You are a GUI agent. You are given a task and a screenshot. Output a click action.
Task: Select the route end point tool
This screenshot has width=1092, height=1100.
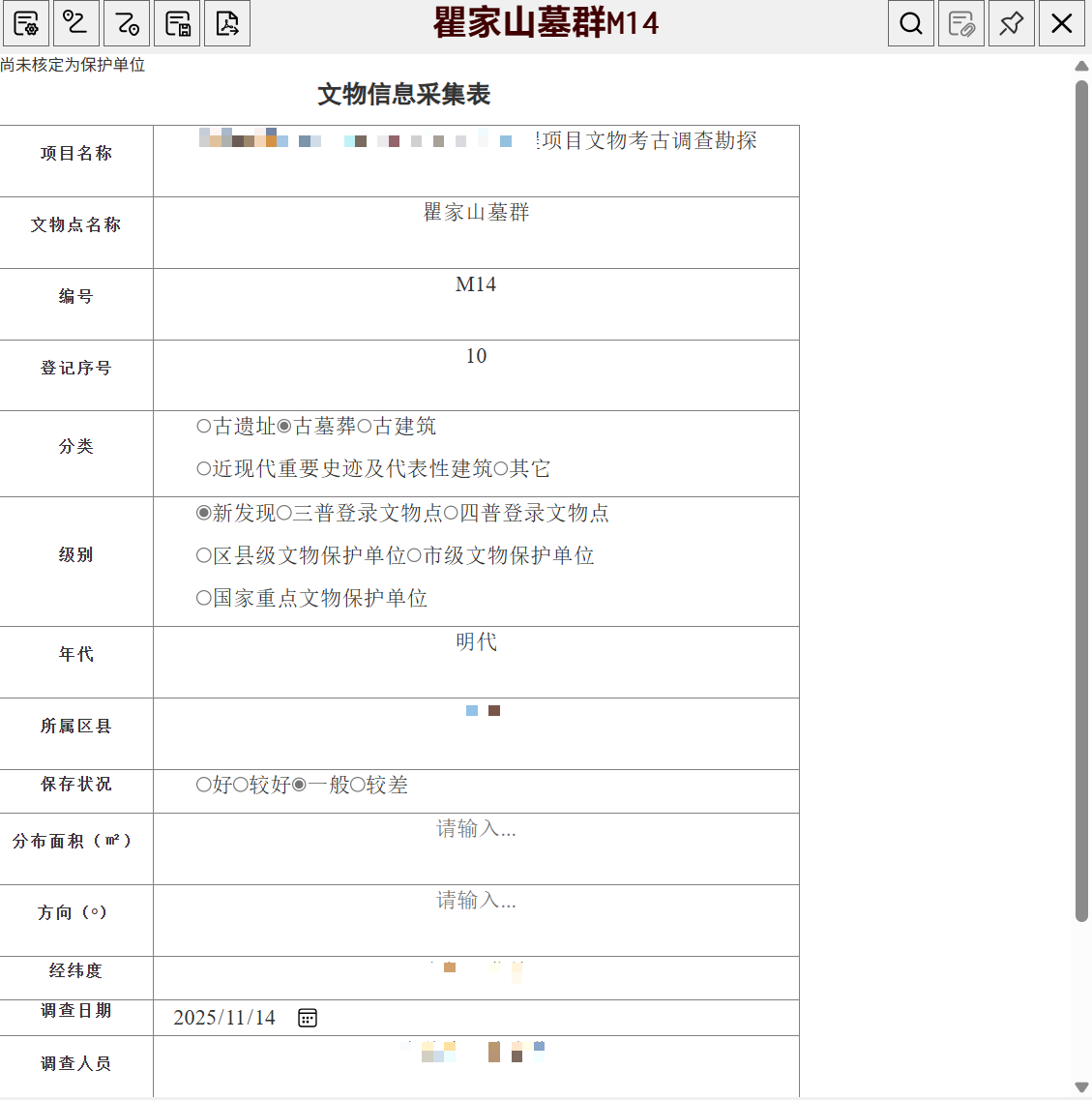(x=127, y=23)
